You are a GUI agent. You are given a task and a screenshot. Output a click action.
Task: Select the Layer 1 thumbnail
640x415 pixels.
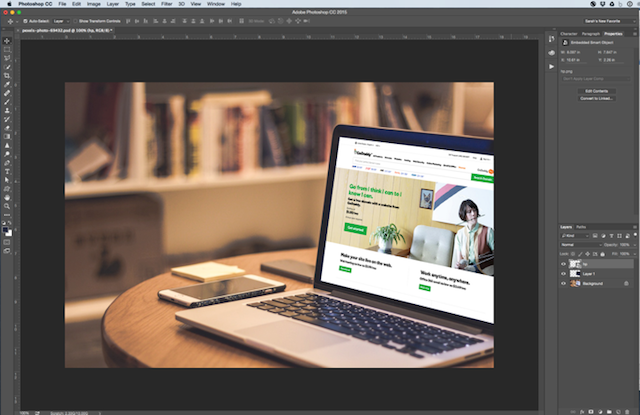[x=575, y=273]
